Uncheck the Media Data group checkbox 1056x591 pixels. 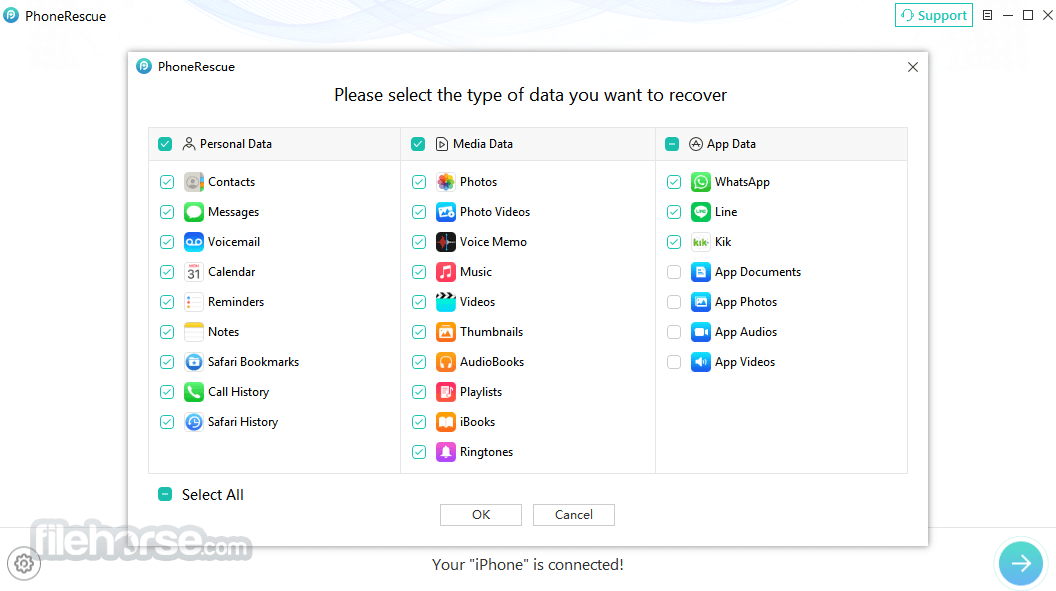418,144
